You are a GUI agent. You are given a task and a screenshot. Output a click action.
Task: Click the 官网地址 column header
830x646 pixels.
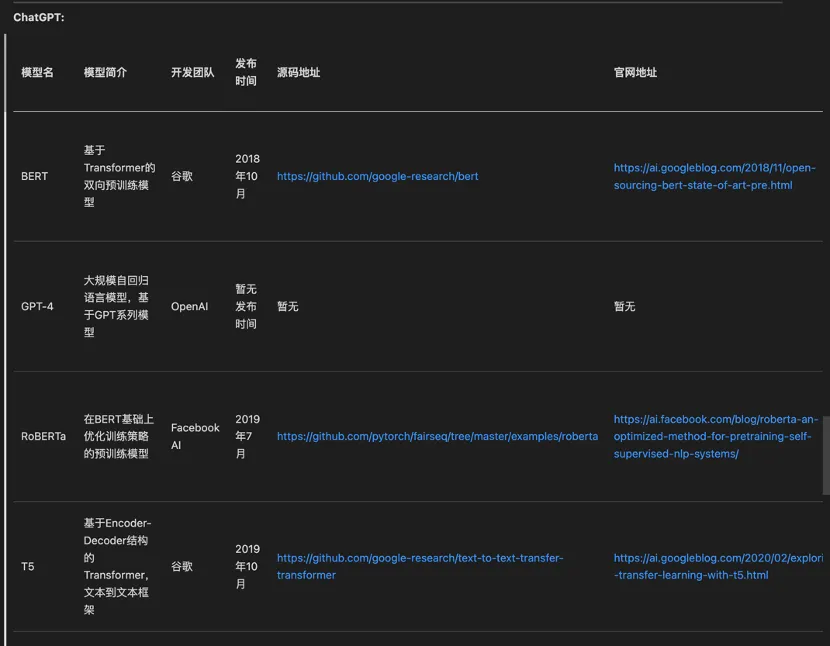pyautogui.click(x=635, y=73)
